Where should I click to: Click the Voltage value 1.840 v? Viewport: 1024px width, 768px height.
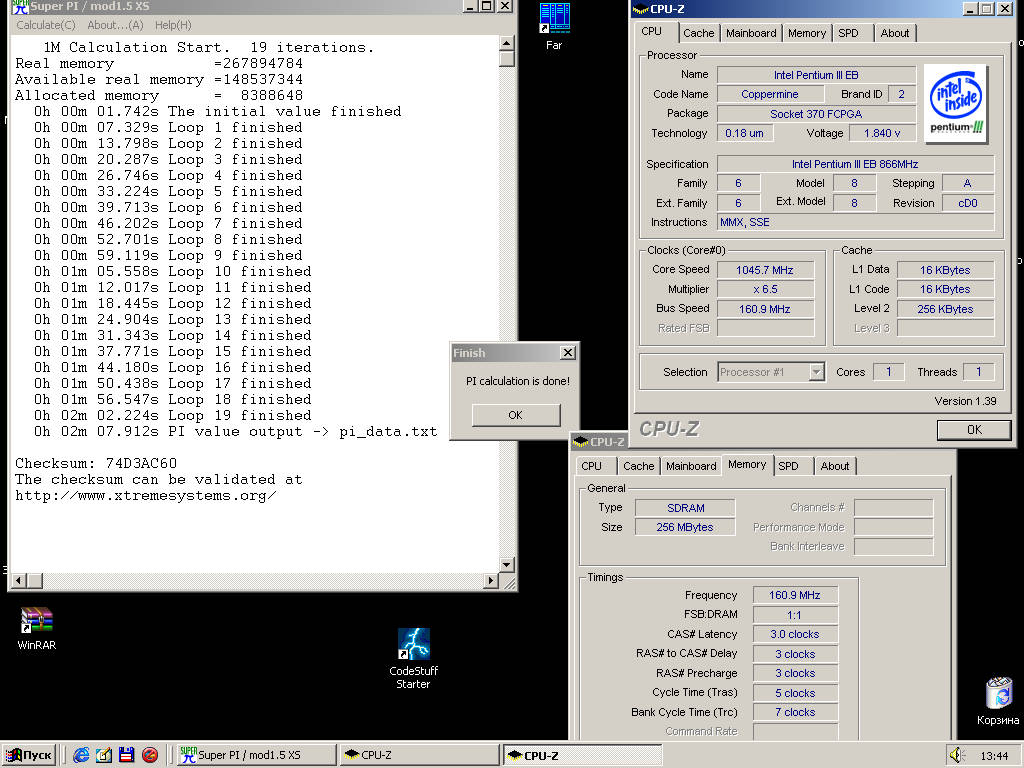[882, 133]
